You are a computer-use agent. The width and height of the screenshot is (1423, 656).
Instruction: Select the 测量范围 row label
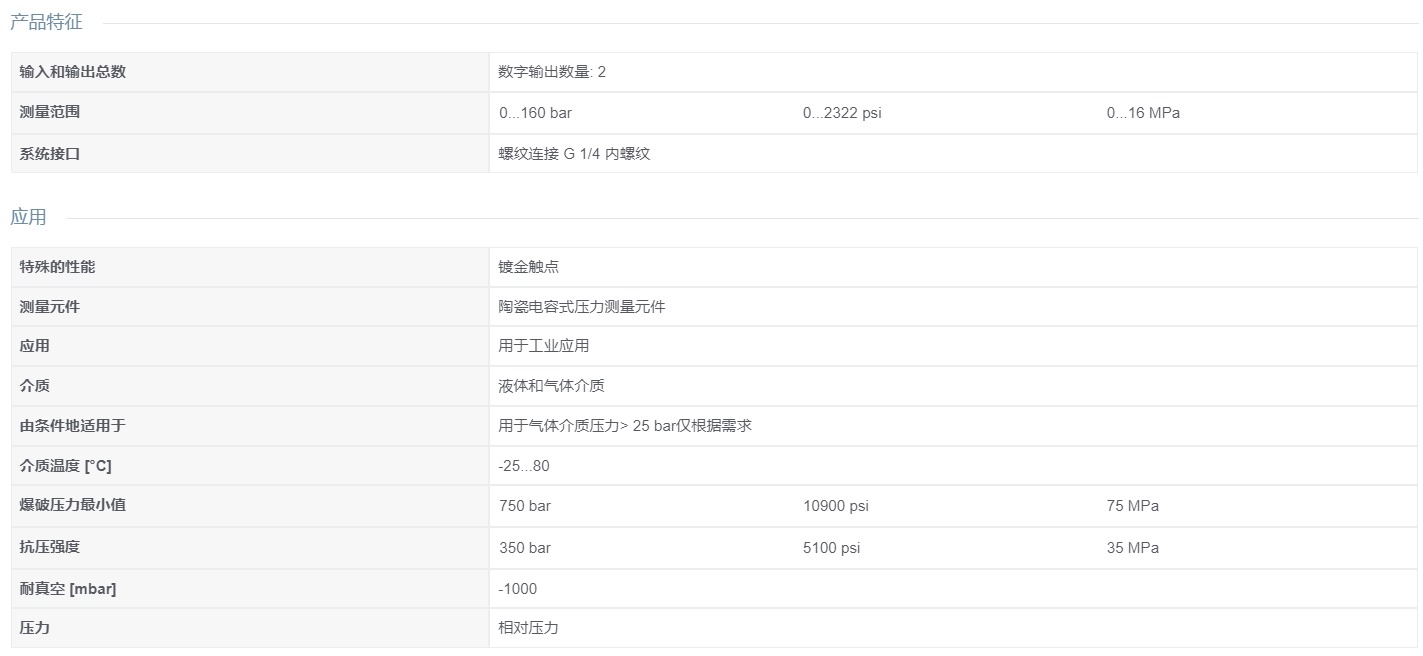click(50, 112)
